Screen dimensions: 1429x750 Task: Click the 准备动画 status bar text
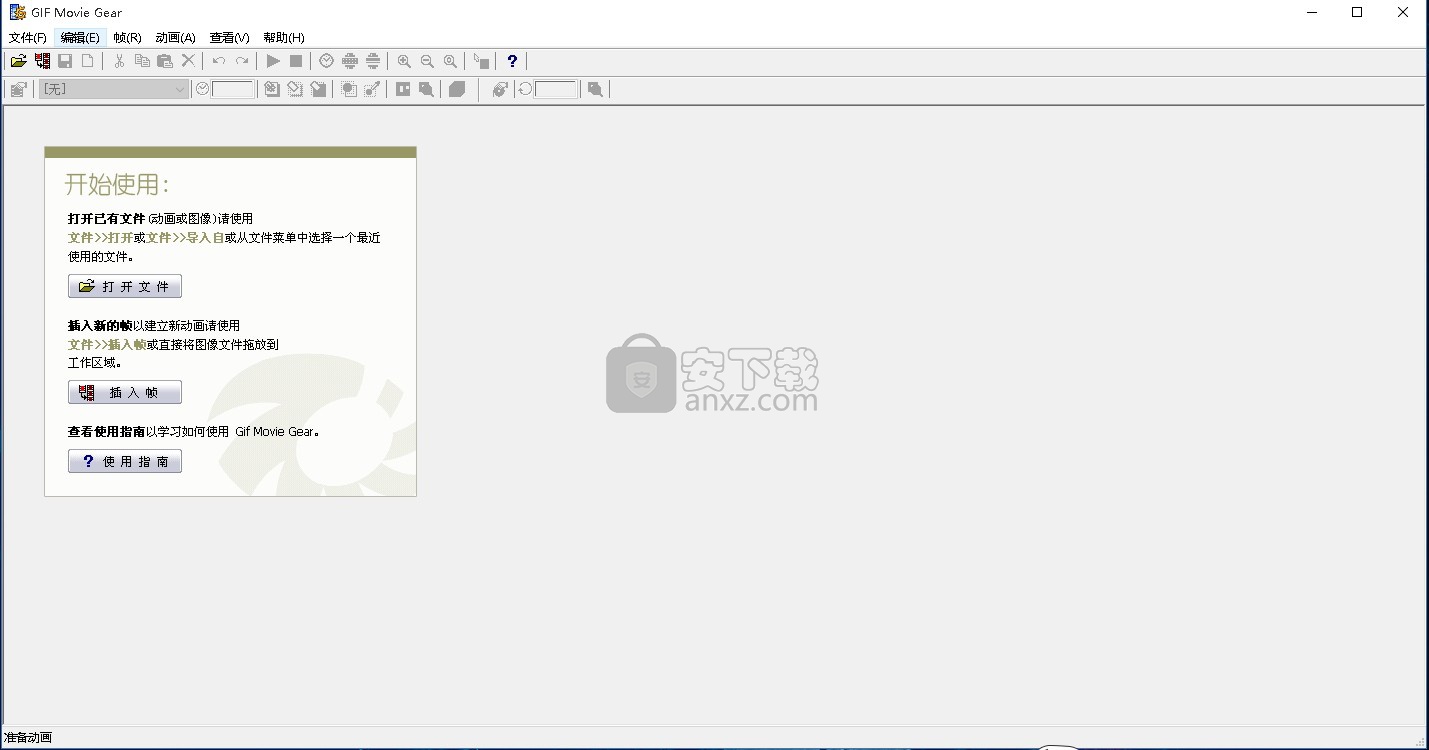28,738
